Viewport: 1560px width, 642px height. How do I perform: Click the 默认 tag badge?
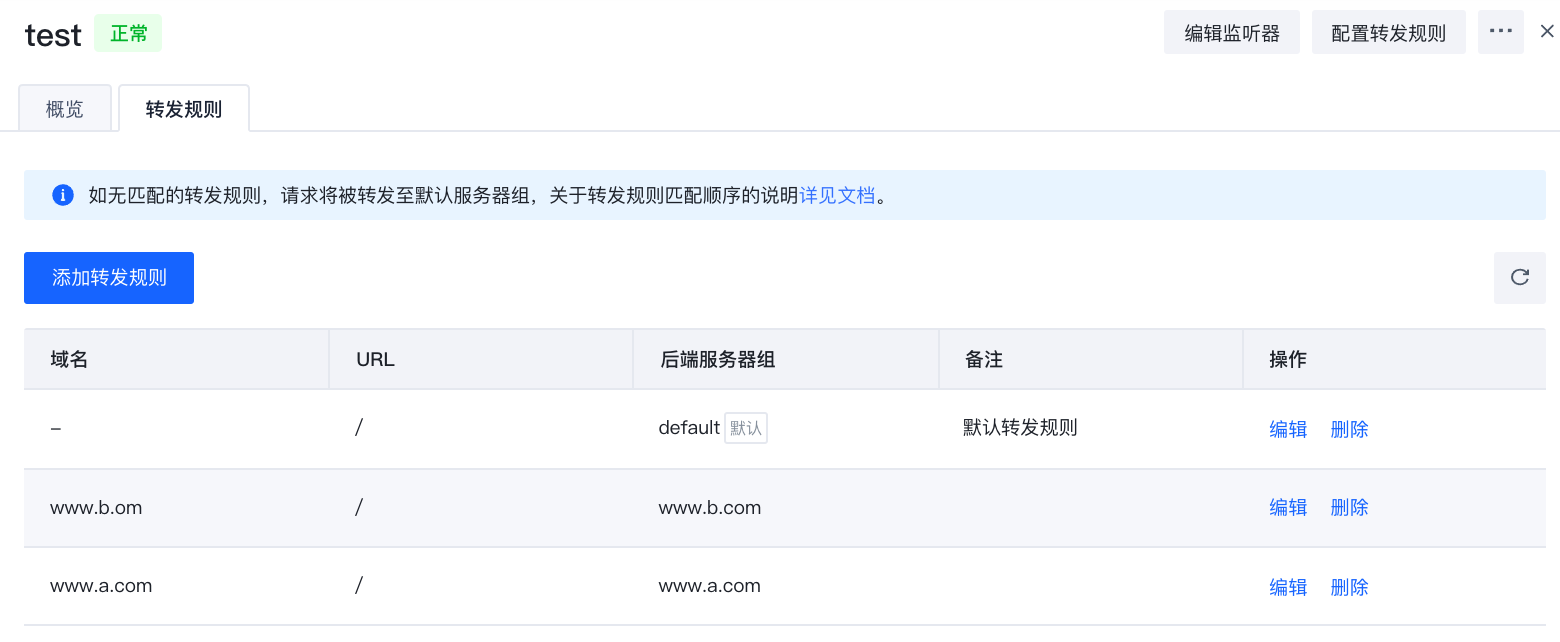click(x=746, y=428)
